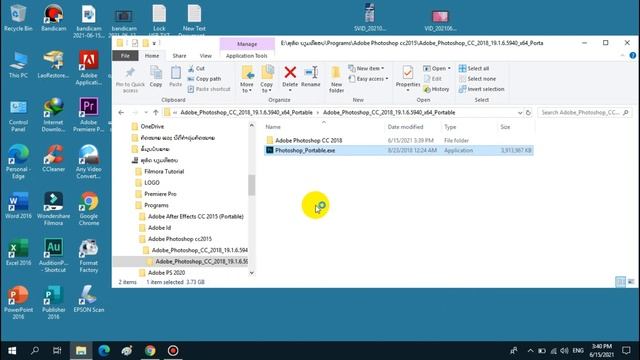Click the Cut command
This screenshot has width=640, height=360.
tap(196, 69)
